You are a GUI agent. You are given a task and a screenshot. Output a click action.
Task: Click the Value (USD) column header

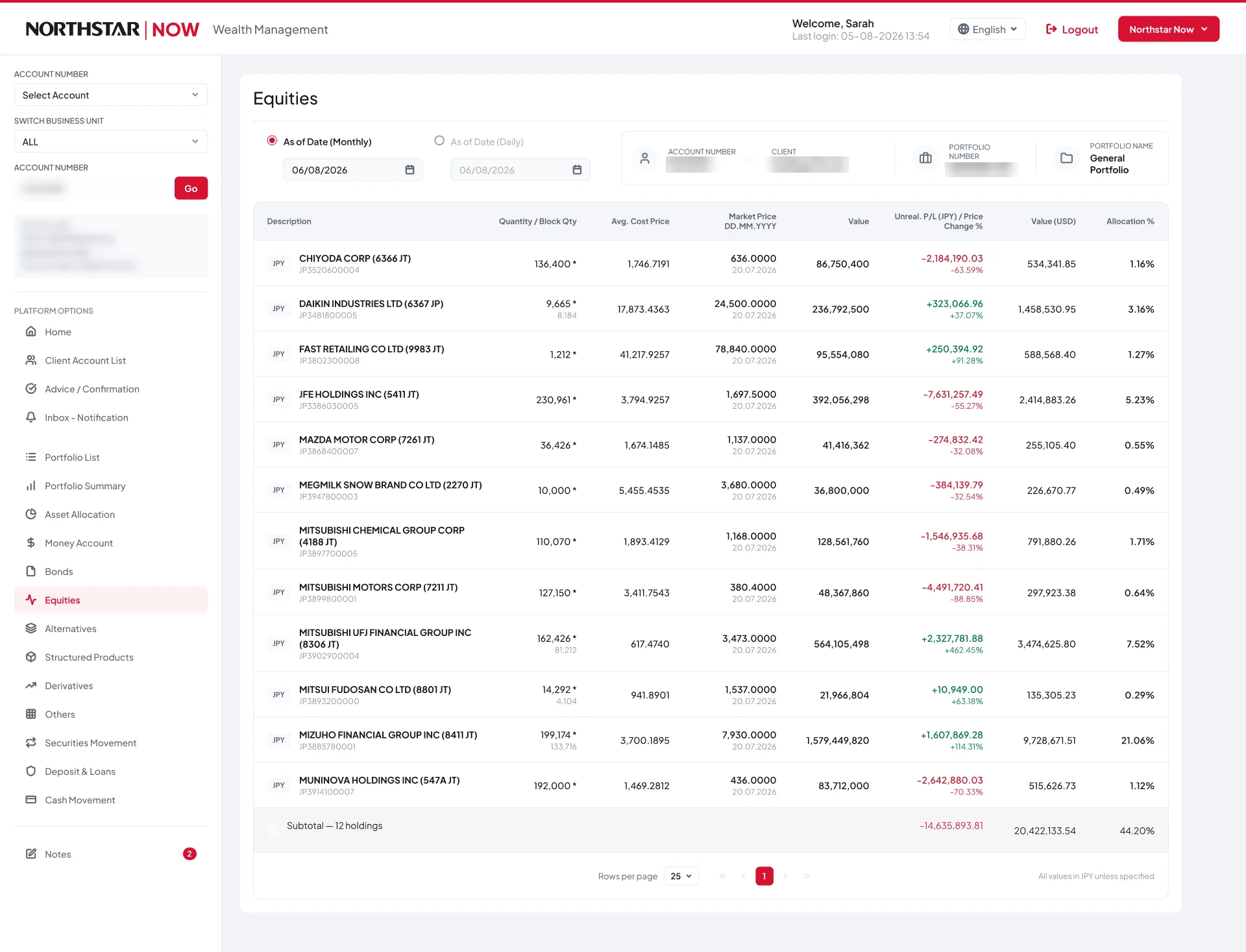tap(1053, 221)
